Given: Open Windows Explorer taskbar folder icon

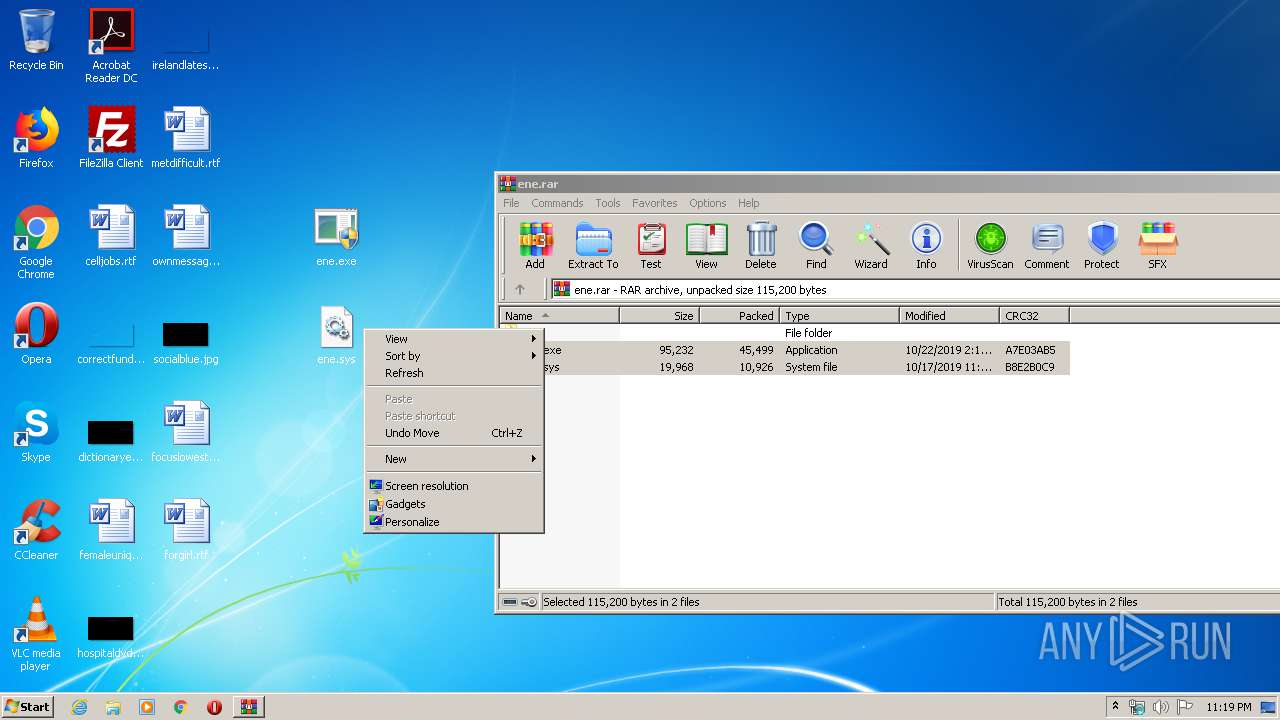Looking at the screenshot, I should click(x=113, y=707).
